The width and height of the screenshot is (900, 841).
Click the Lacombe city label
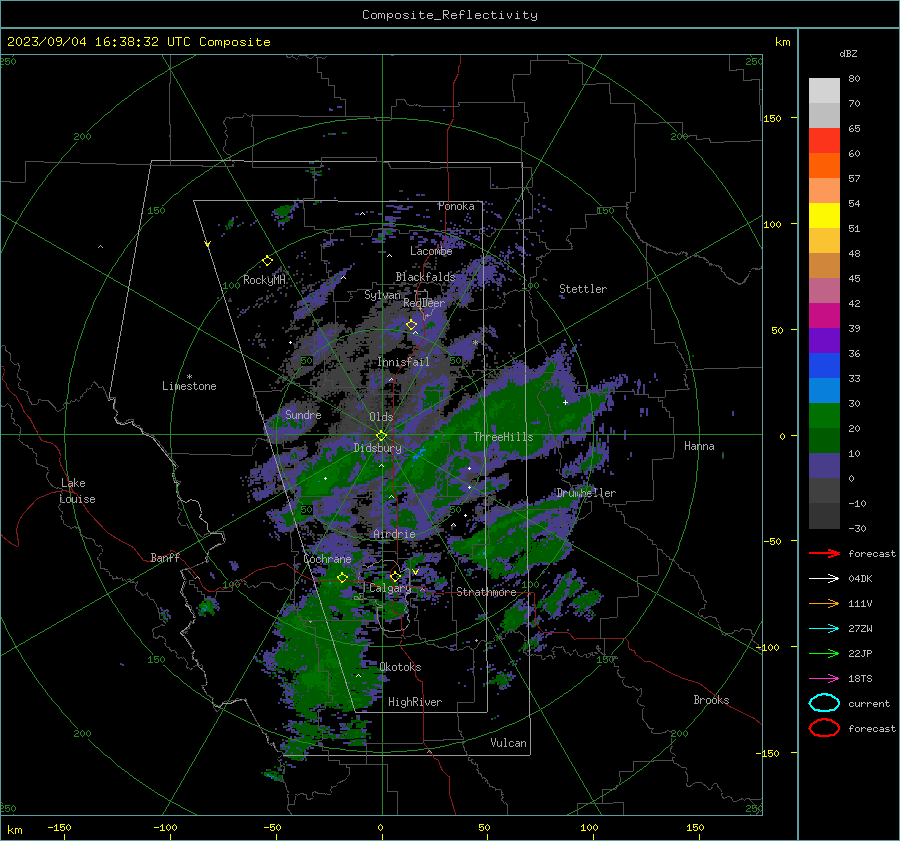tap(431, 251)
